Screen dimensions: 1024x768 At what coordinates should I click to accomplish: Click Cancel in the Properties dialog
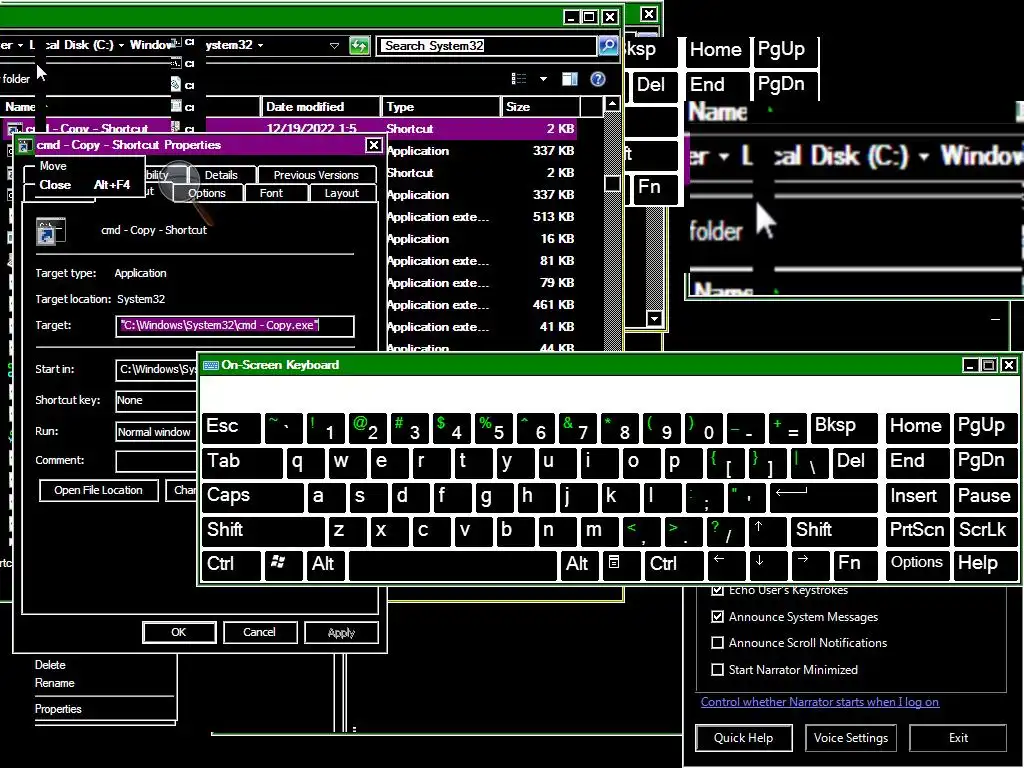pos(259,632)
